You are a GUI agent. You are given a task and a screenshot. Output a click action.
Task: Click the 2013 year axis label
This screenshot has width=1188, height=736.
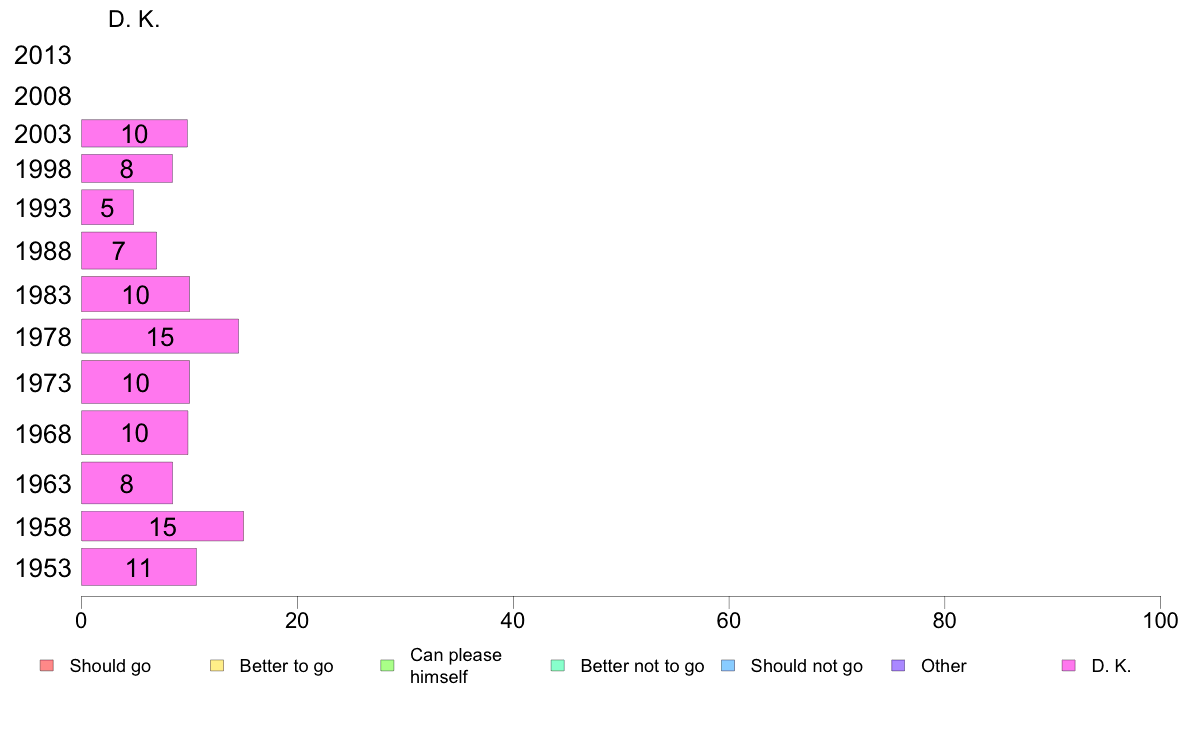pos(42,55)
